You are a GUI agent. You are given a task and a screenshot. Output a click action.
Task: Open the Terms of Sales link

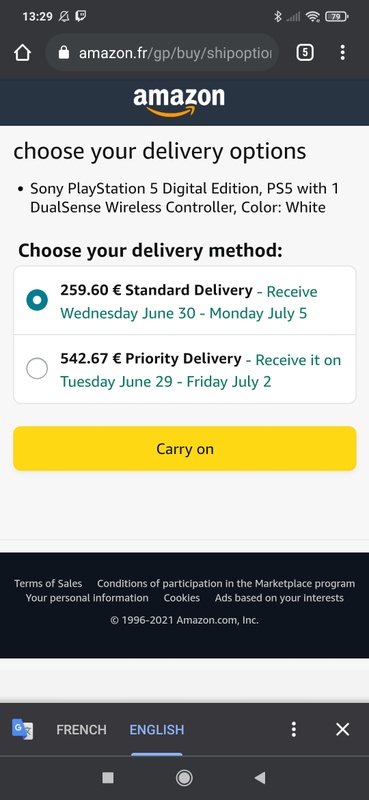point(48,583)
